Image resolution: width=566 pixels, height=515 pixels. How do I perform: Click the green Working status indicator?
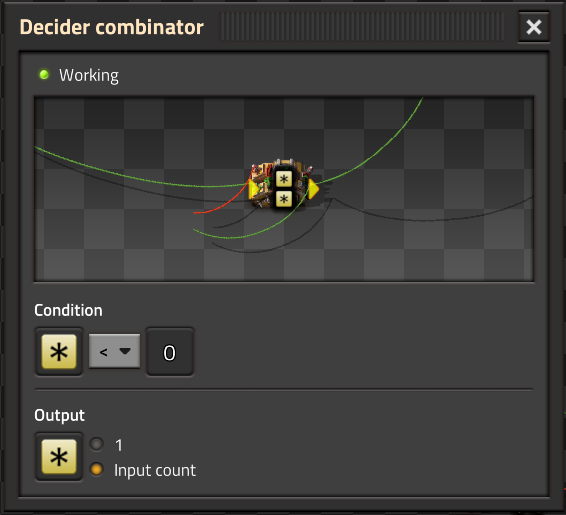point(44,75)
